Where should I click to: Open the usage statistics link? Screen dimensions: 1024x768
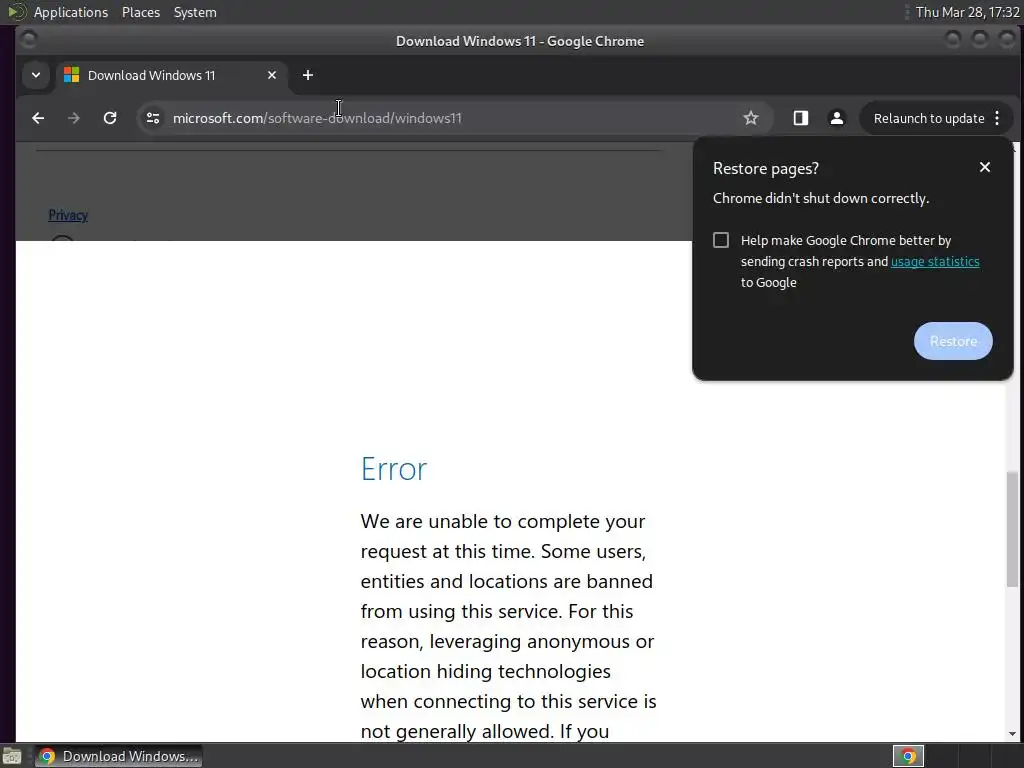935,262
